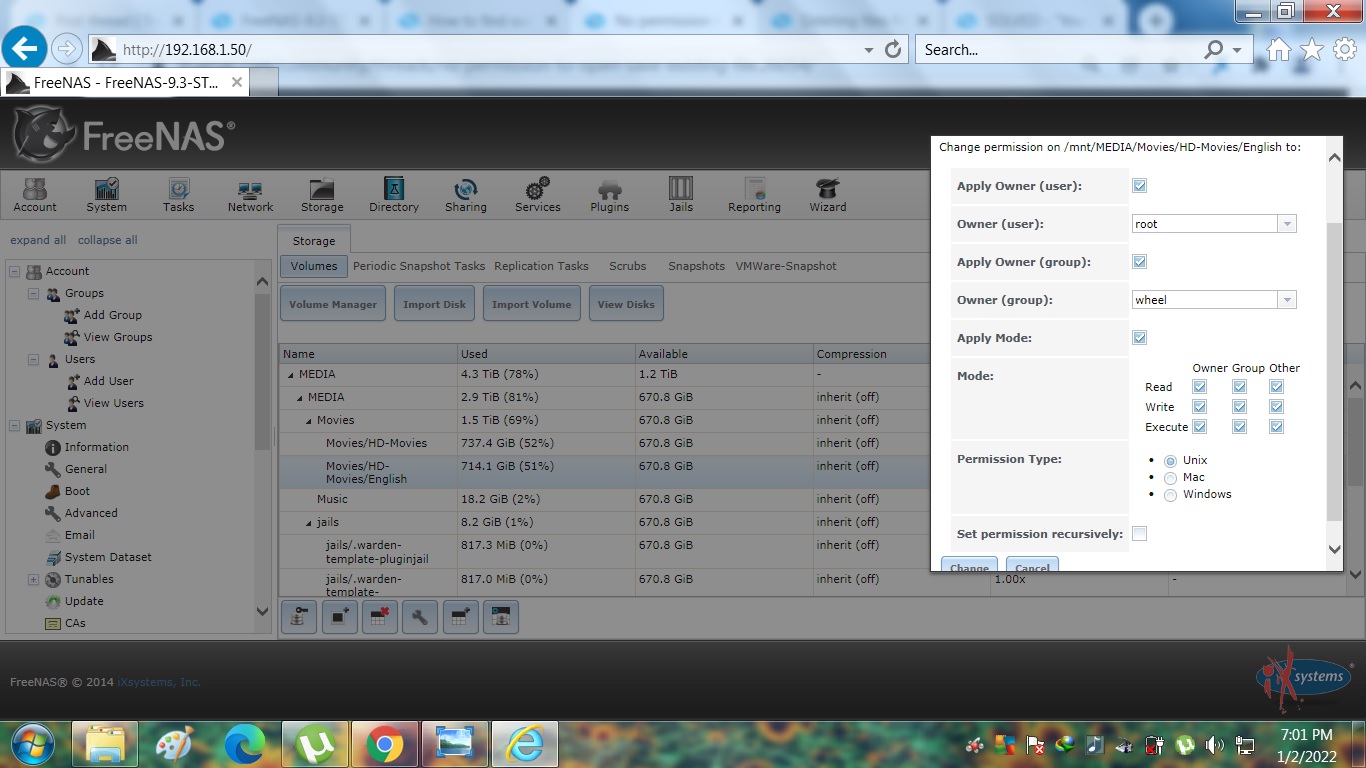
Task: Collapse the System tree node
Action: pyautogui.click(x=14, y=426)
